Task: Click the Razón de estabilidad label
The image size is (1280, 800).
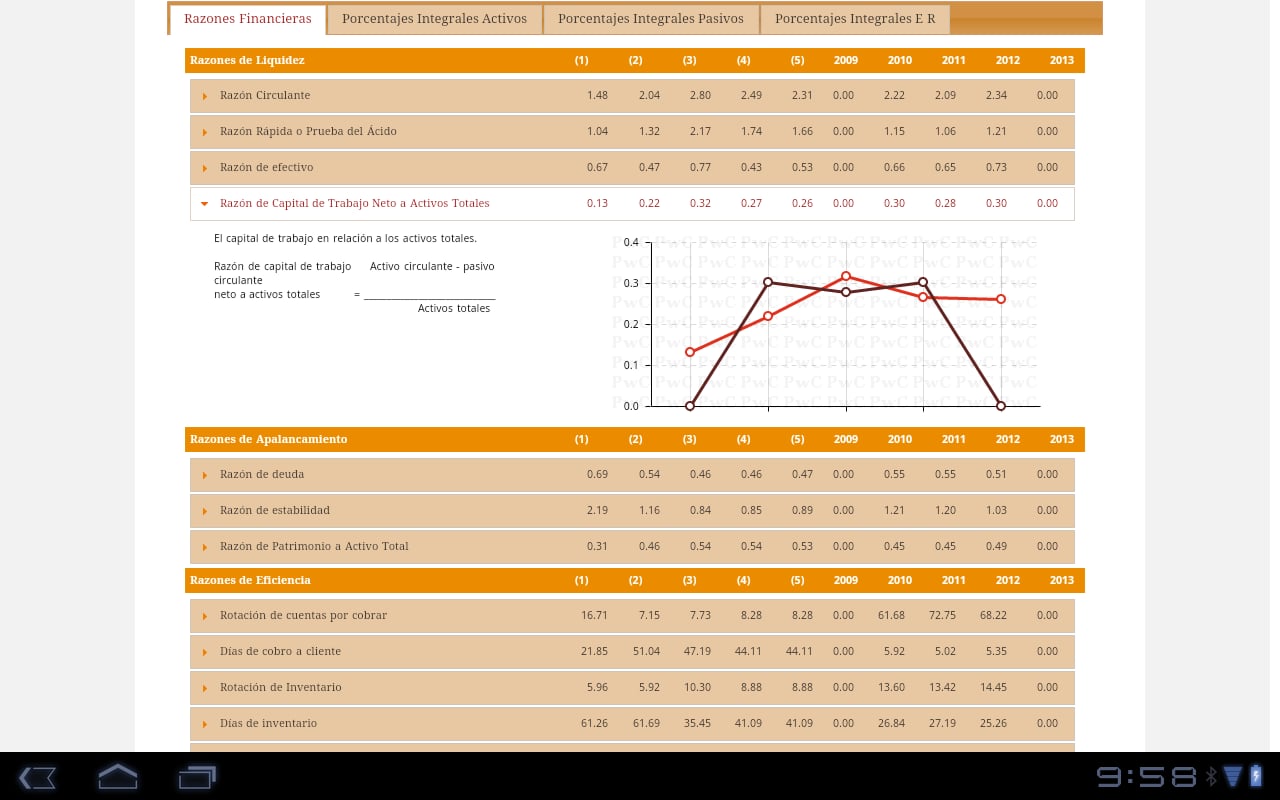Action: (275, 510)
